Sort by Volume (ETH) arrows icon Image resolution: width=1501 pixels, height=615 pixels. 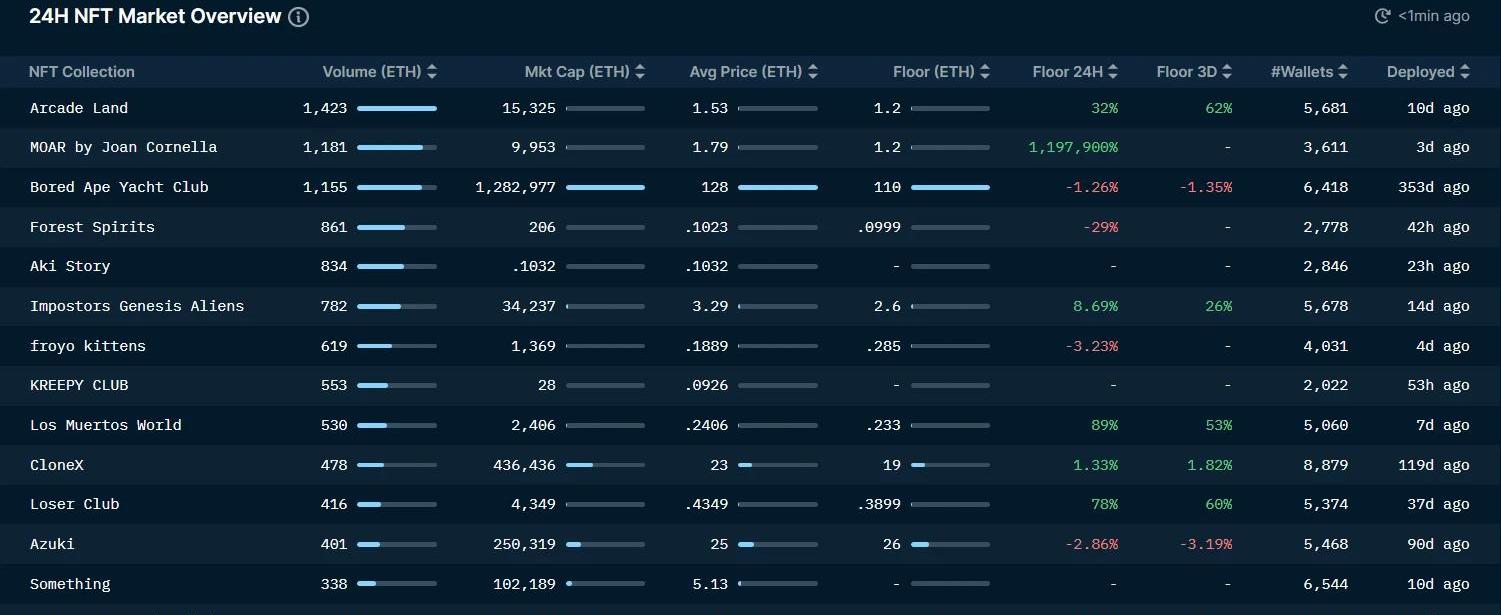432,72
